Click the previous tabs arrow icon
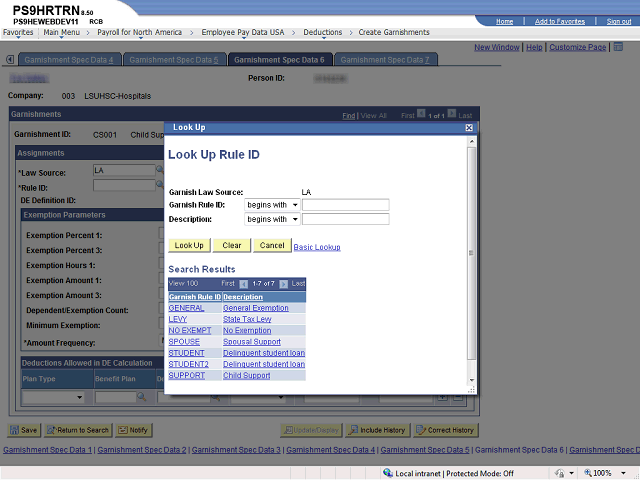640x480 pixels. click(x=10, y=60)
